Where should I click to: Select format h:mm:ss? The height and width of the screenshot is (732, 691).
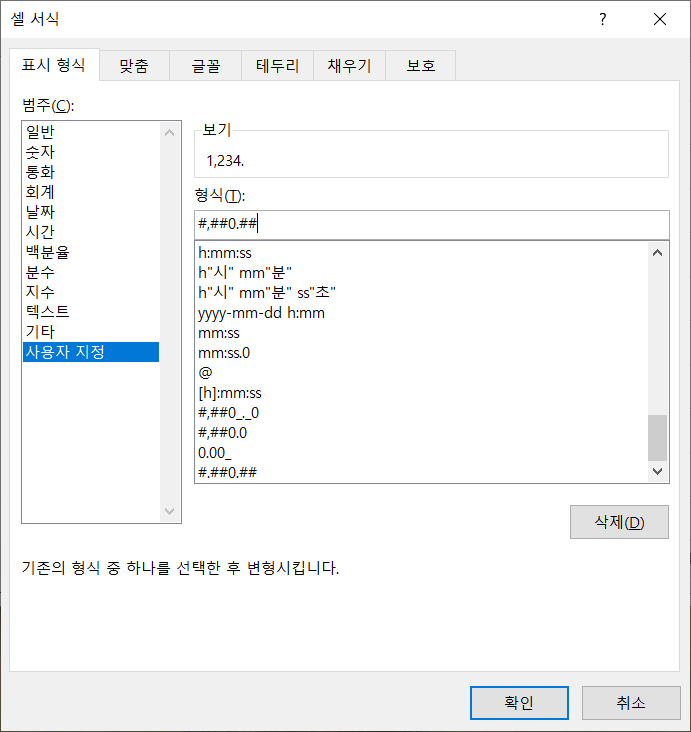coord(422,253)
